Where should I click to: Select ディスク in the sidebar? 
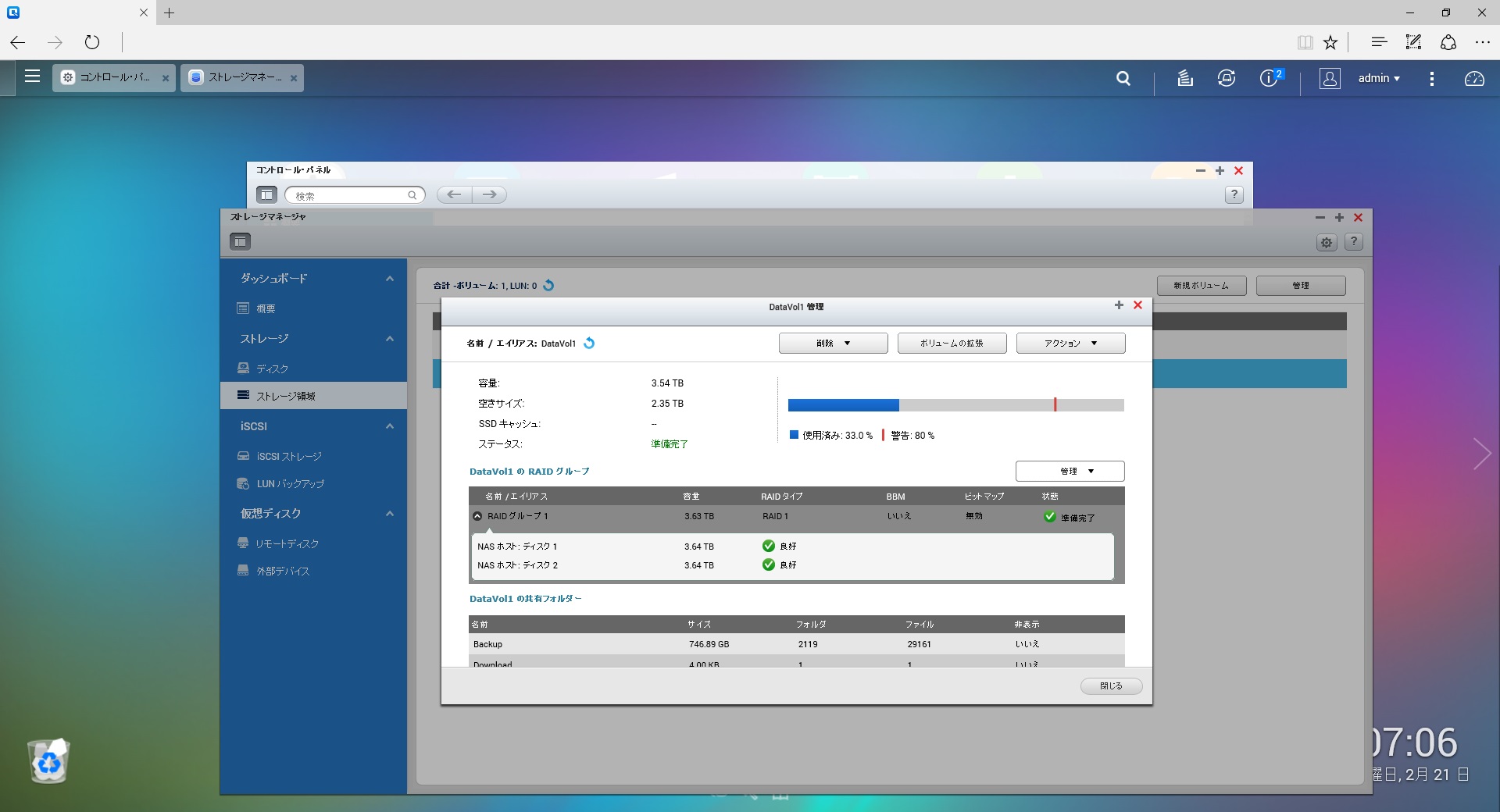point(273,369)
